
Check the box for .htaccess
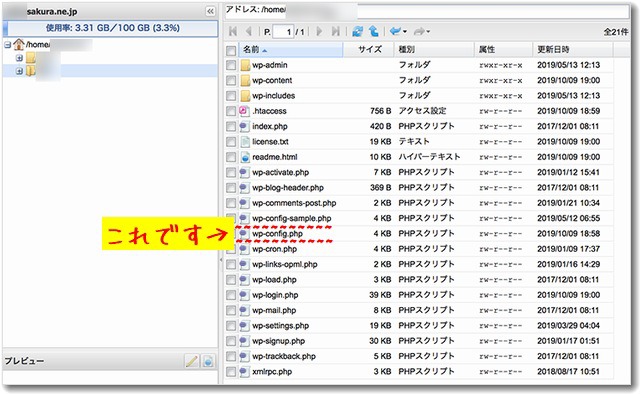(231, 111)
